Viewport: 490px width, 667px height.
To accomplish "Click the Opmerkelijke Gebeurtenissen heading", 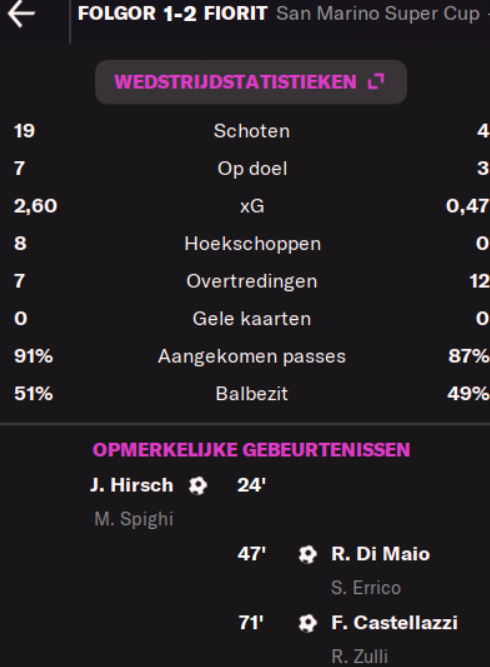I will point(251,450).
